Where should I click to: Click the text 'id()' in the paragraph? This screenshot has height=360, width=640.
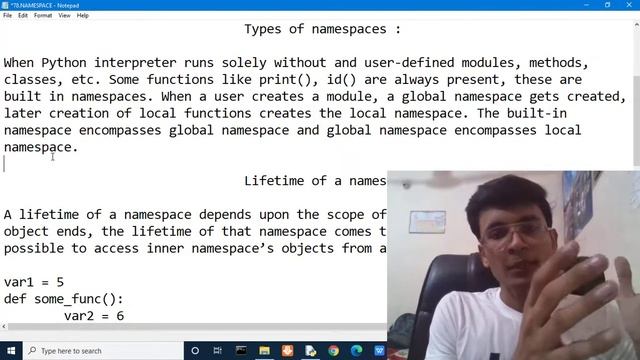(x=341, y=80)
